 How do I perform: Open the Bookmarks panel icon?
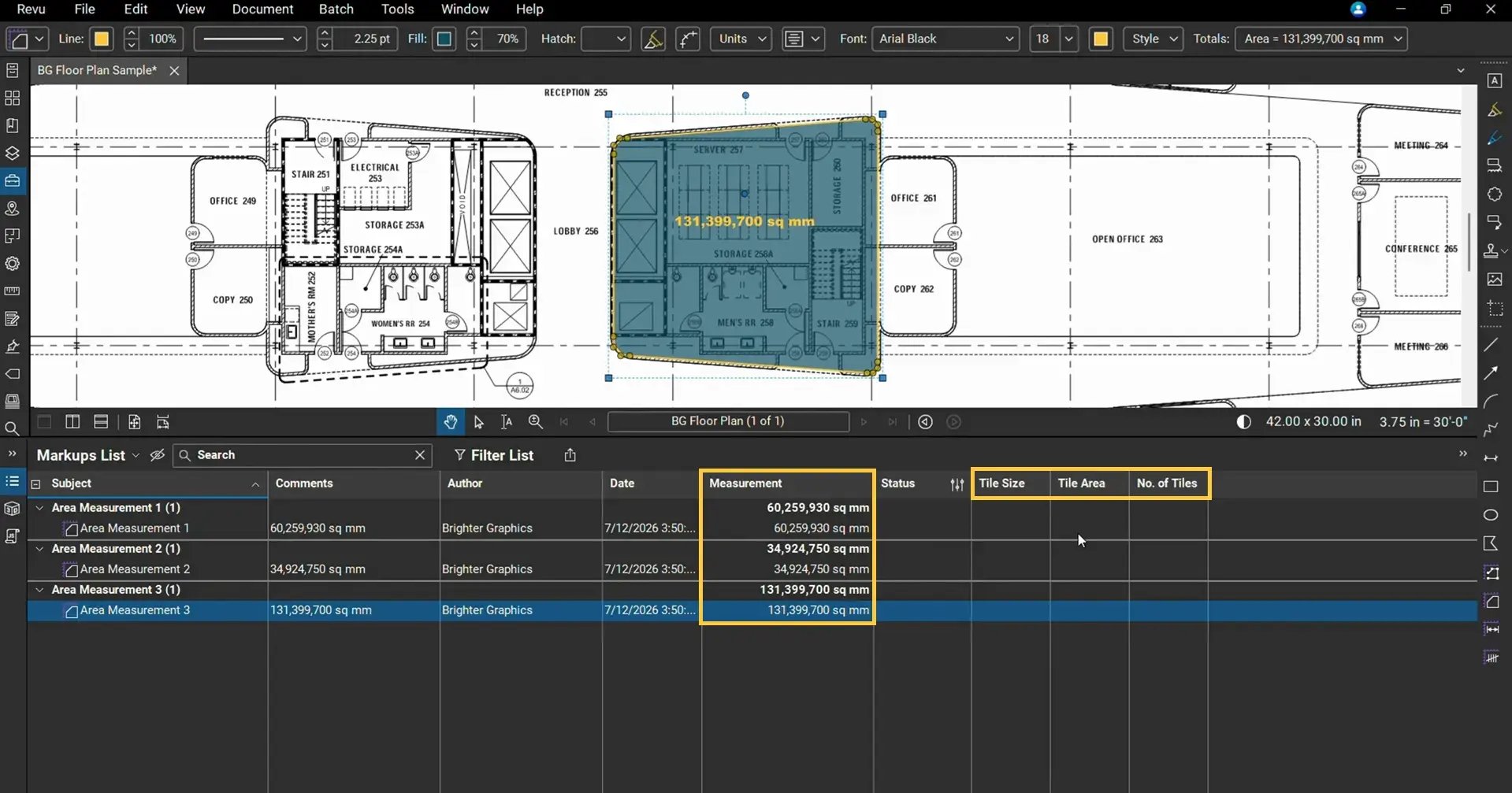coord(12,125)
